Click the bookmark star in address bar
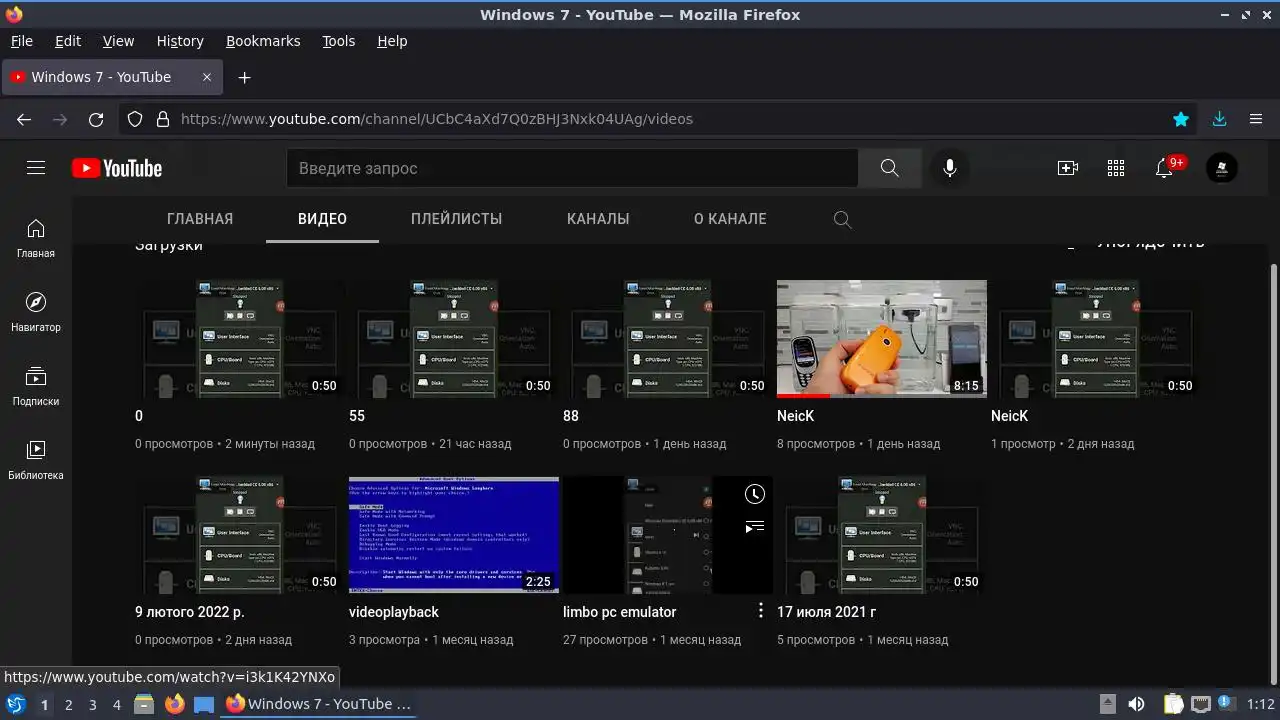Image resolution: width=1280 pixels, height=720 pixels. [1181, 119]
